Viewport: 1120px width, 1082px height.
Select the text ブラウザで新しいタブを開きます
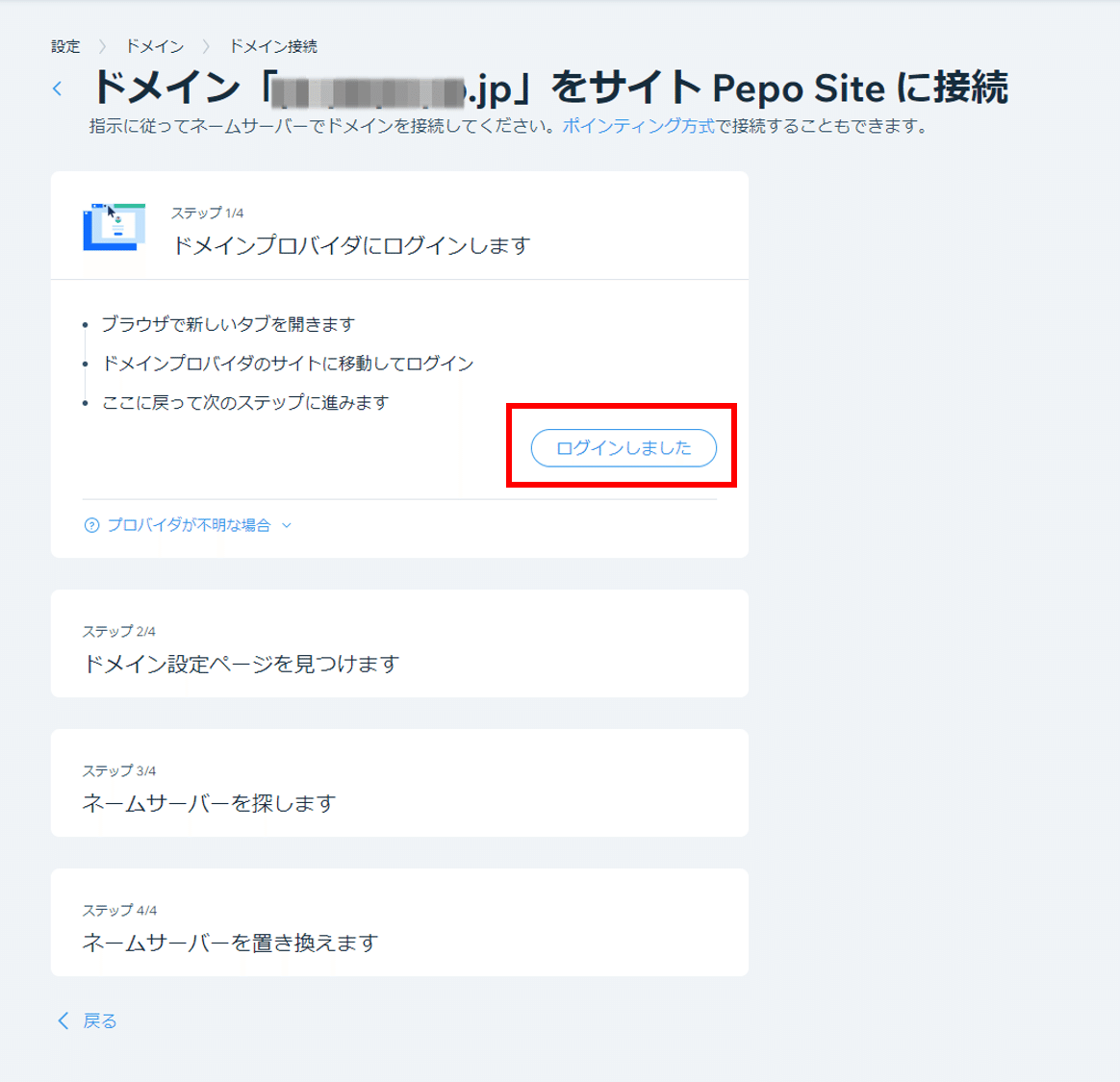[228, 324]
